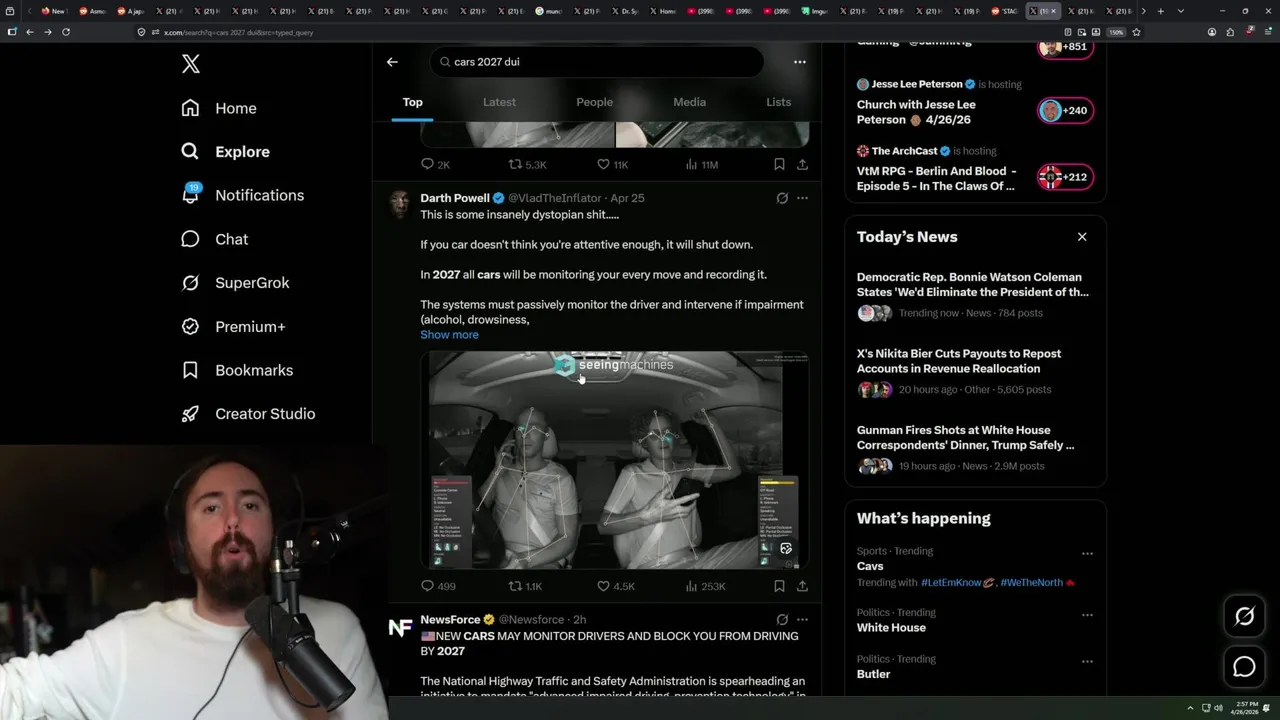Image resolution: width=1280 pixels, height=720 pixels.
Task: Click the image edit icon on car photo
Action: (x=786, y=548)
